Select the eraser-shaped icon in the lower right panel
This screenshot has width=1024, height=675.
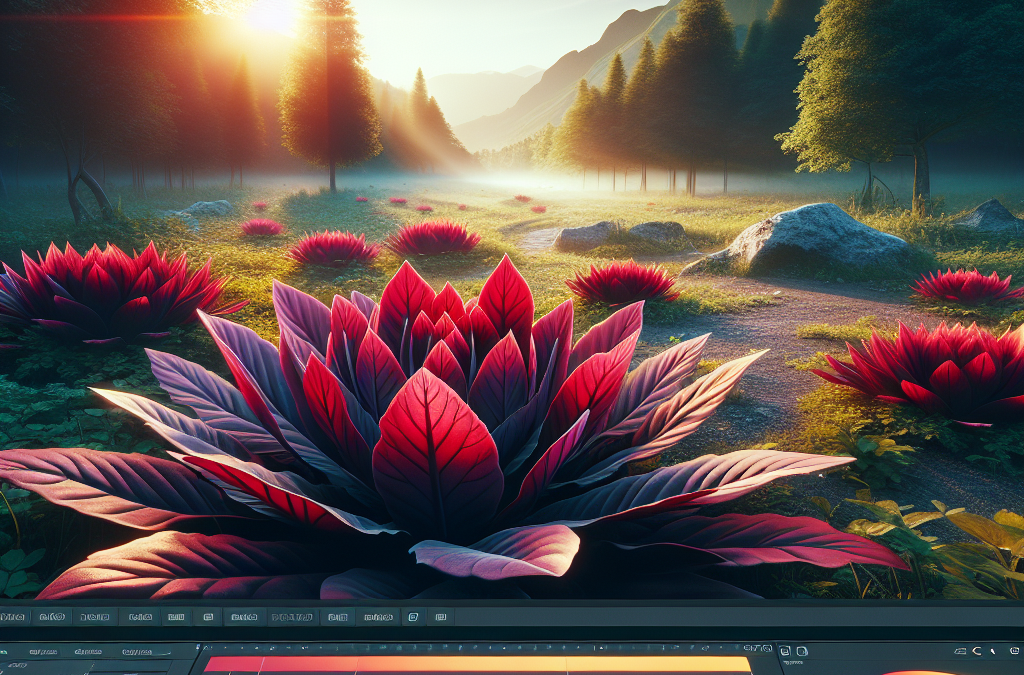click(960, 651)
